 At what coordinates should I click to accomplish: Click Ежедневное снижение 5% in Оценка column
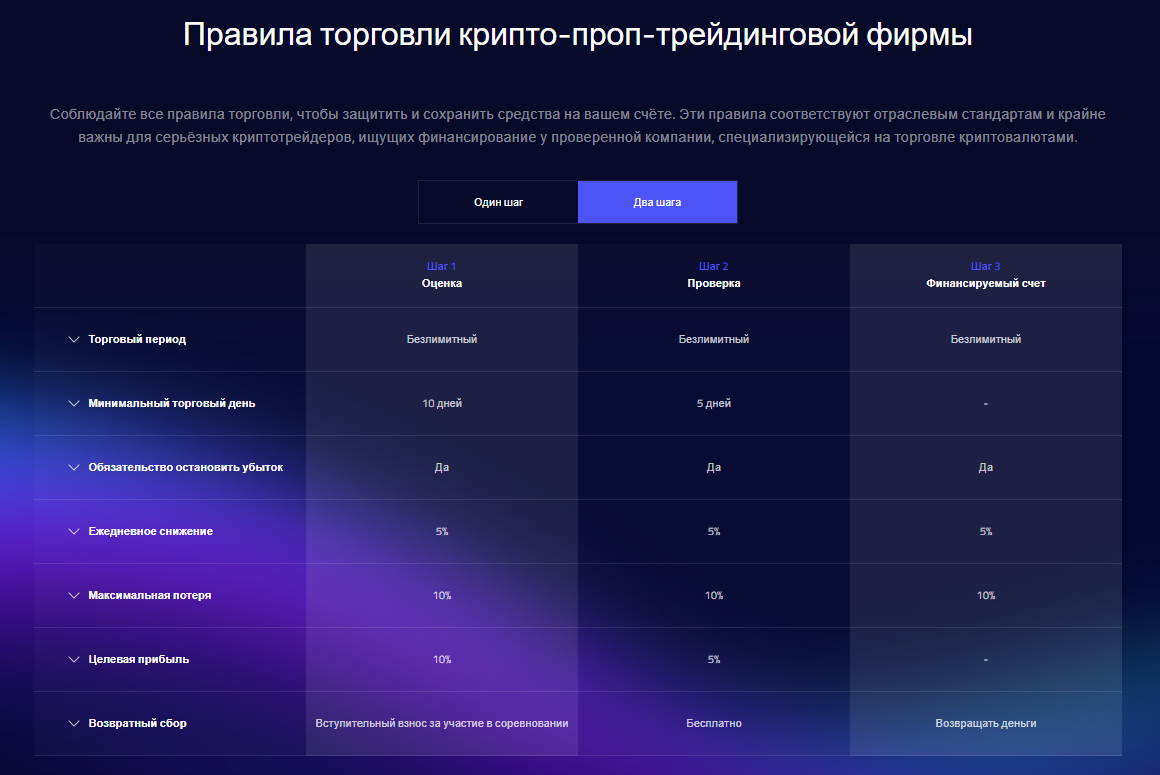pyautogui.click(x=442, y=531)
